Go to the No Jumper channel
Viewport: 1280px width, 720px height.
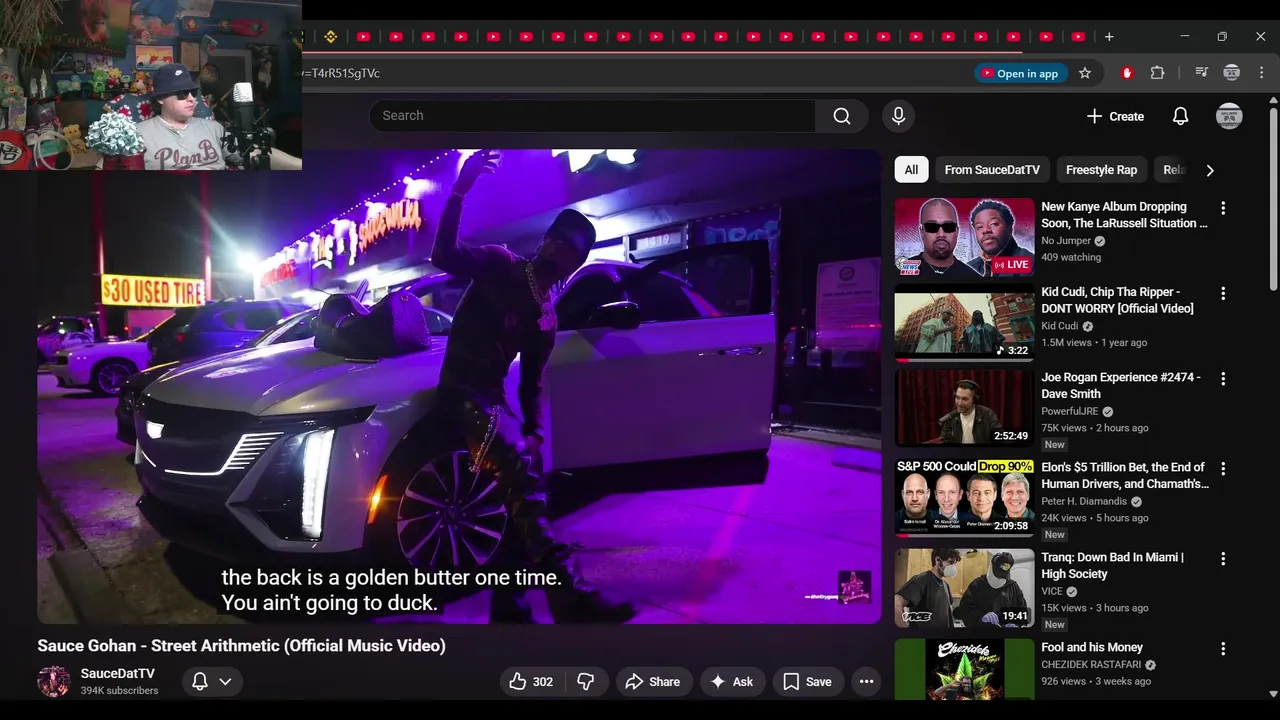pos(1066,241)
